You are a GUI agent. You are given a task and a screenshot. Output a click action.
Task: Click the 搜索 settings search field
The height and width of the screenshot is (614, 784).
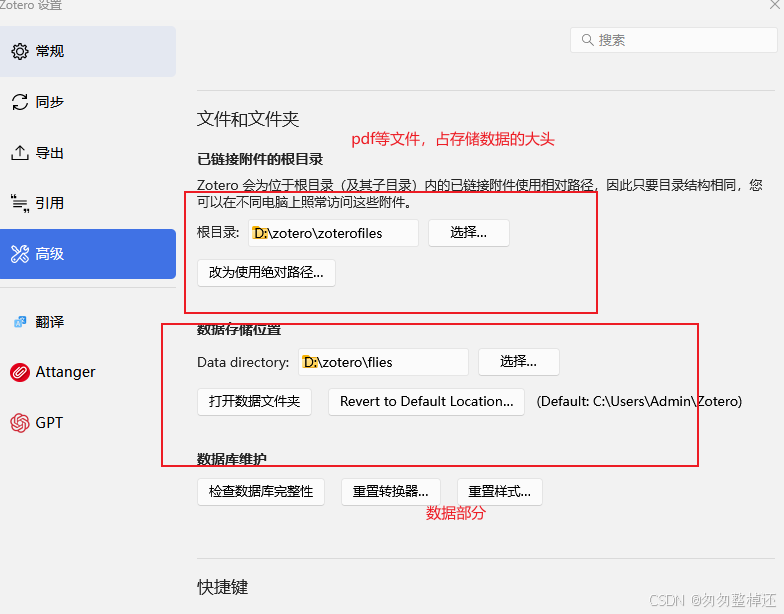click(674, 40)
